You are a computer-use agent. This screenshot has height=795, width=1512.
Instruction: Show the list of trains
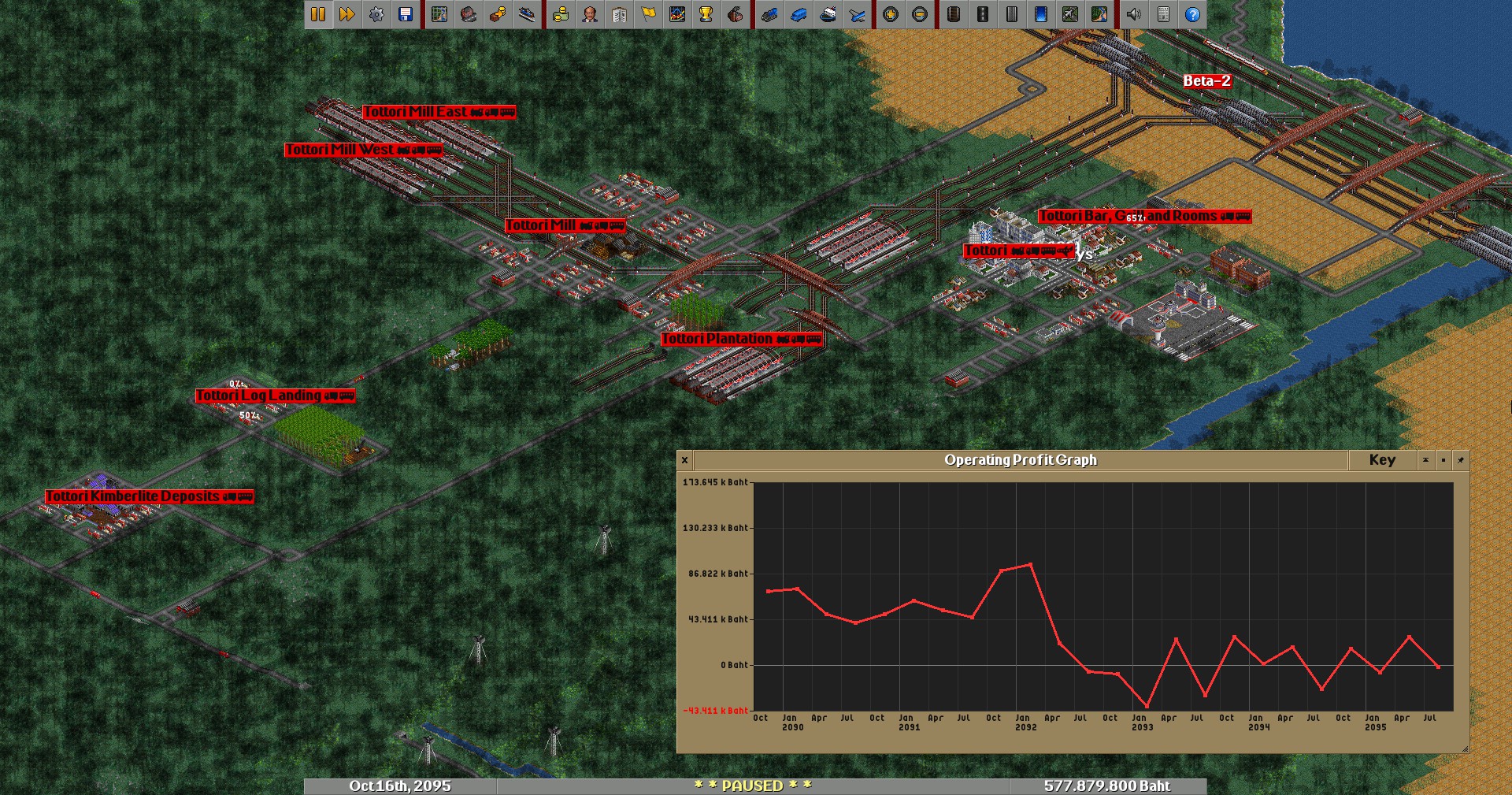[769, 14]
